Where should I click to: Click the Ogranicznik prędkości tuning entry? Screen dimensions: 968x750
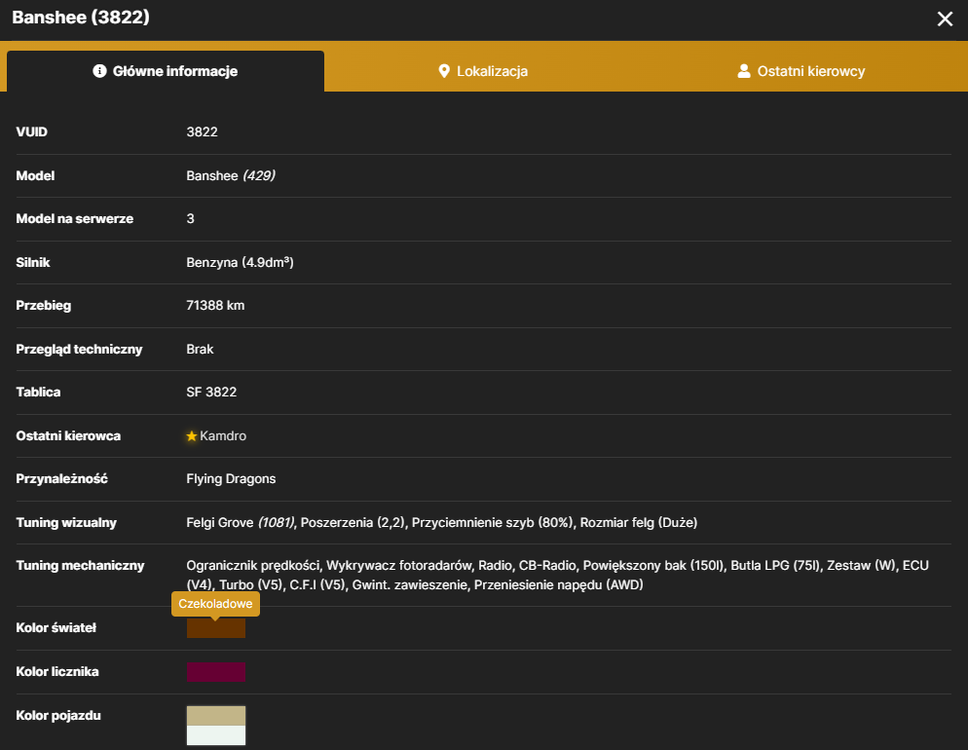coord(253,565)
